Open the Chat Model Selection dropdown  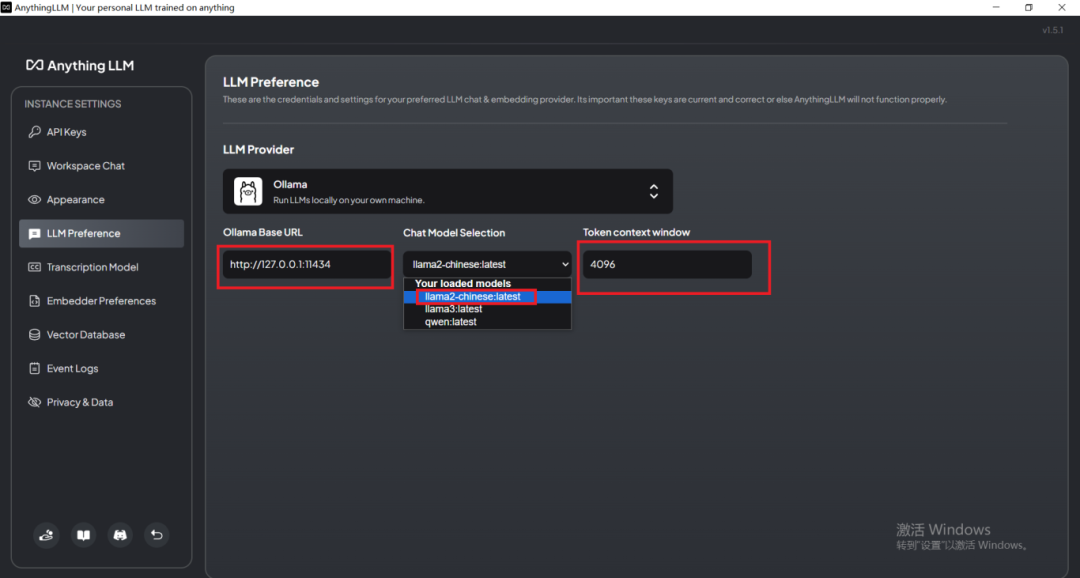point(487,265)
